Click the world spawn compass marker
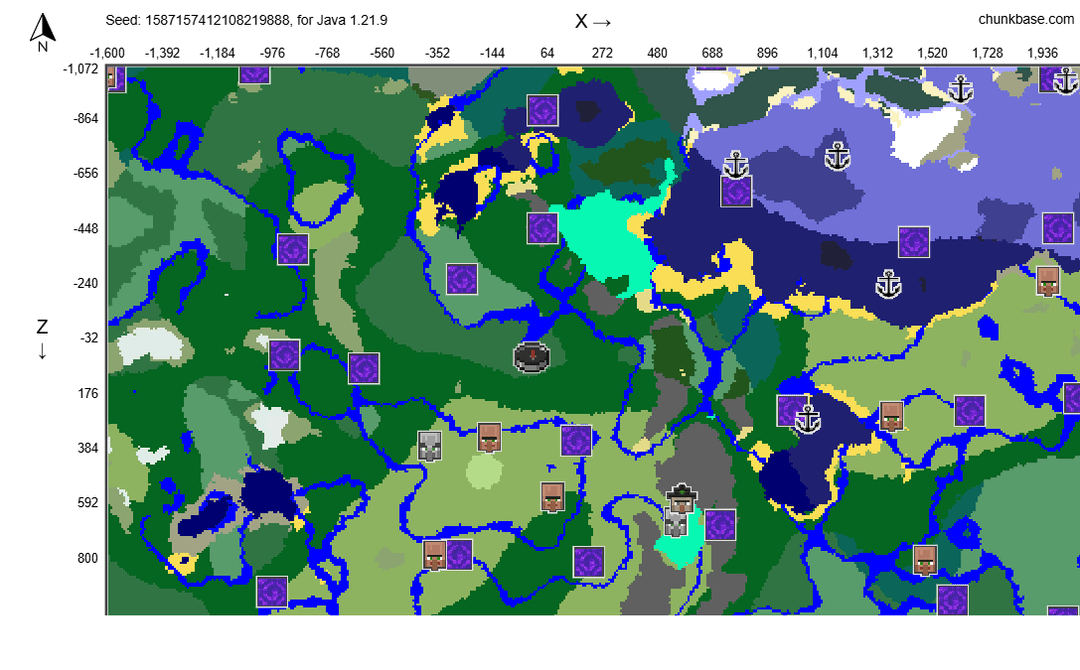 [x=531, y=357]
